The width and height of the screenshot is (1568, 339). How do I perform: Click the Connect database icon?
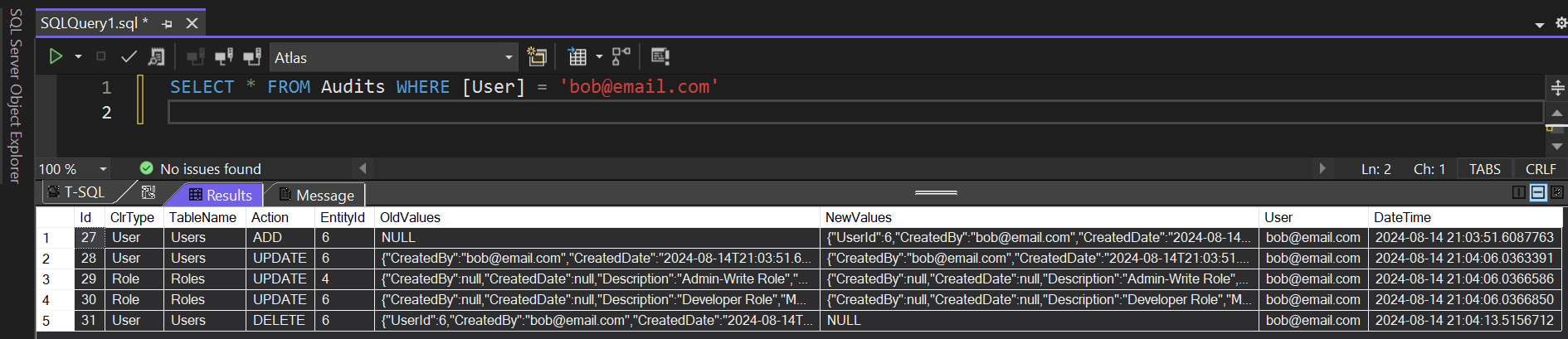tap(195, 56)
